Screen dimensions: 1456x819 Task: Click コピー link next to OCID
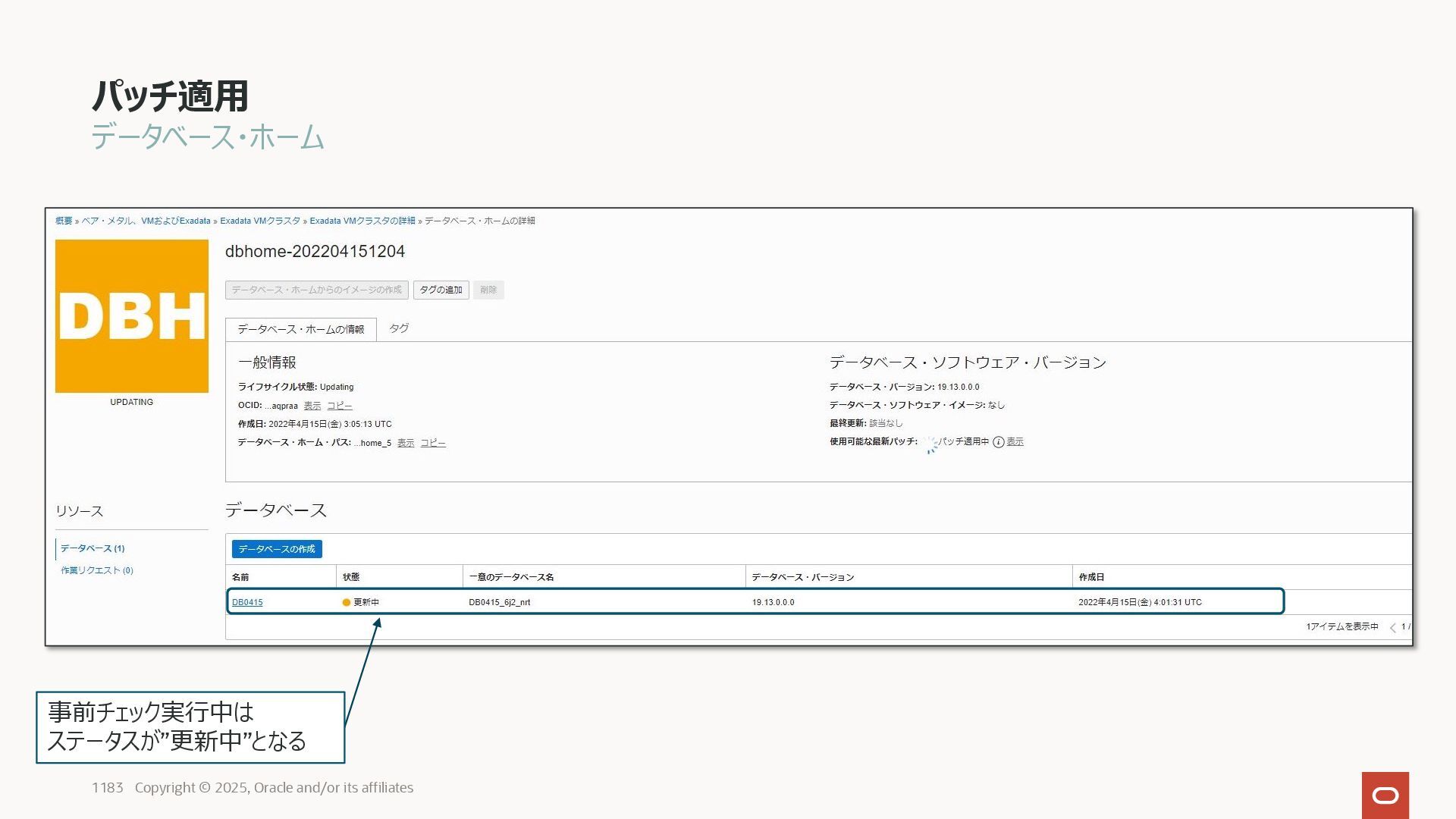click(x=340, y=406)
